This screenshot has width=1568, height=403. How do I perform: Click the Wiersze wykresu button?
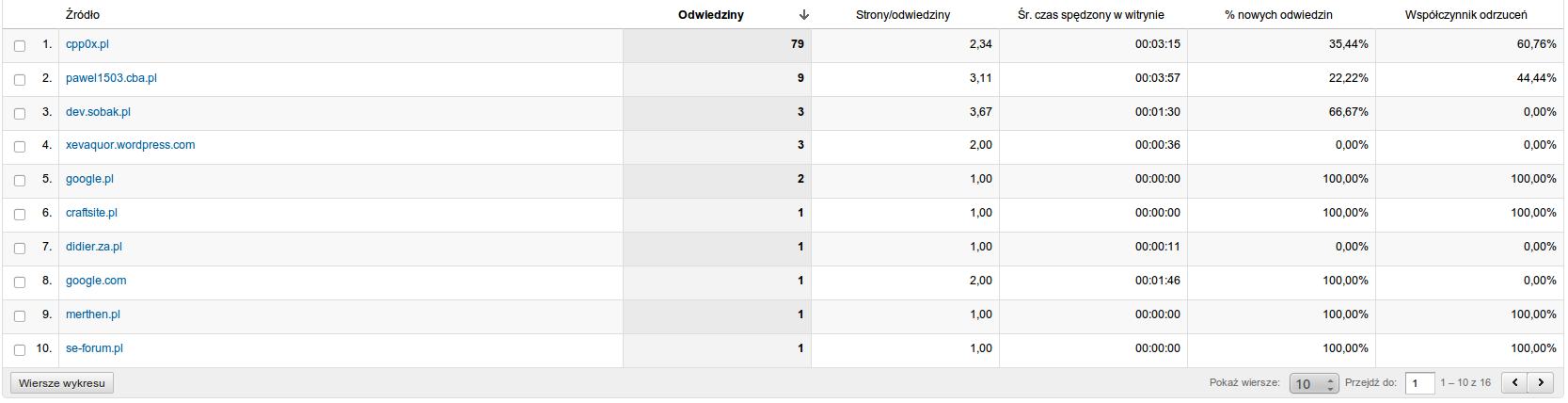coord(62,383)
